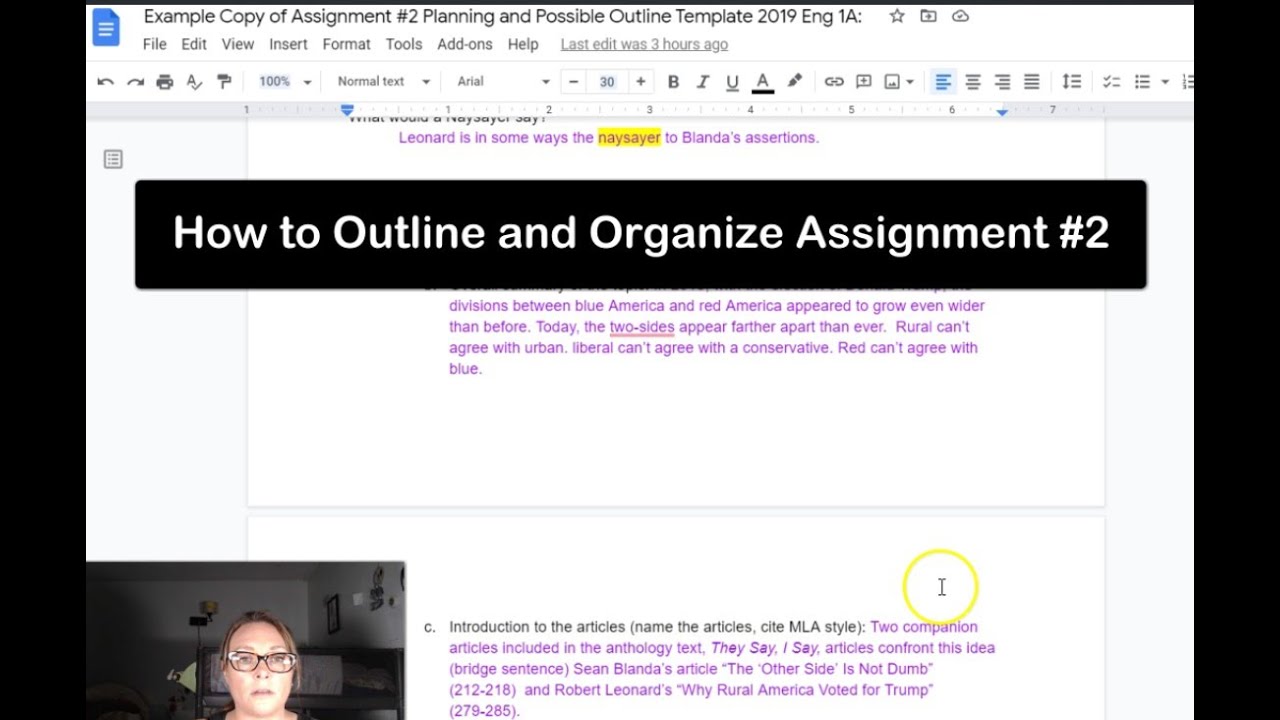Open the Arial font dropdown
The width and height of the screenshot is (1280, 720).
[503, 82]
